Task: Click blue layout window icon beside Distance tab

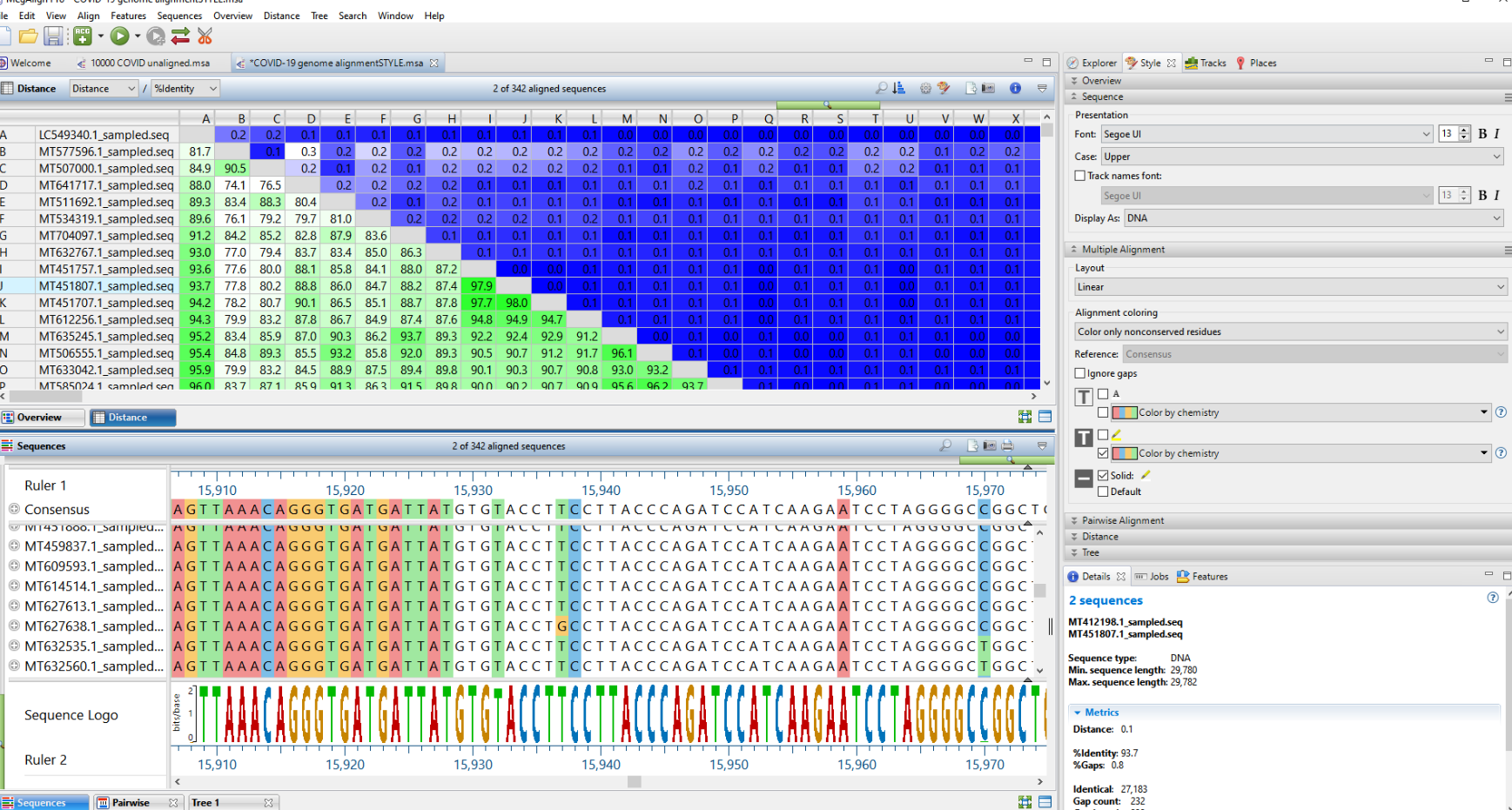Action: click(x=1045, y=417)
